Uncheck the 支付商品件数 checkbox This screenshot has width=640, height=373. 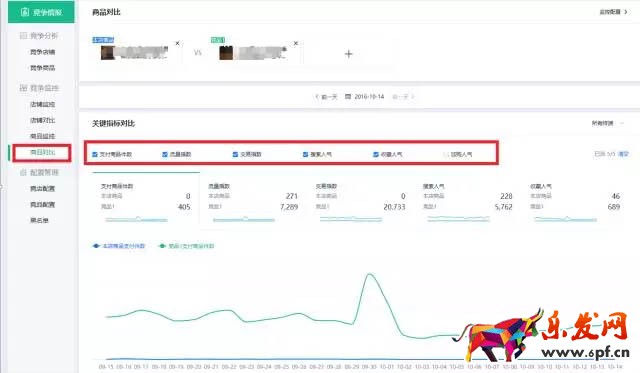tap(95, 154)
